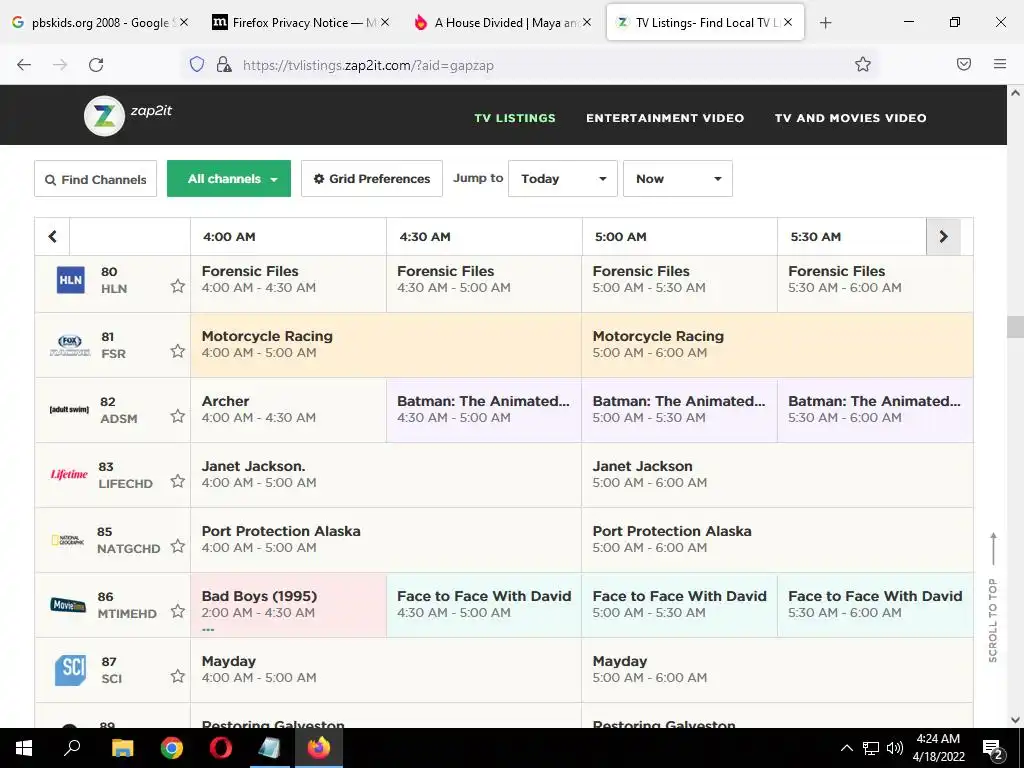This screenshot has width=1024, height=768.
Task: Favorite channel 83 LIFECHD with star
Action: 178,481
